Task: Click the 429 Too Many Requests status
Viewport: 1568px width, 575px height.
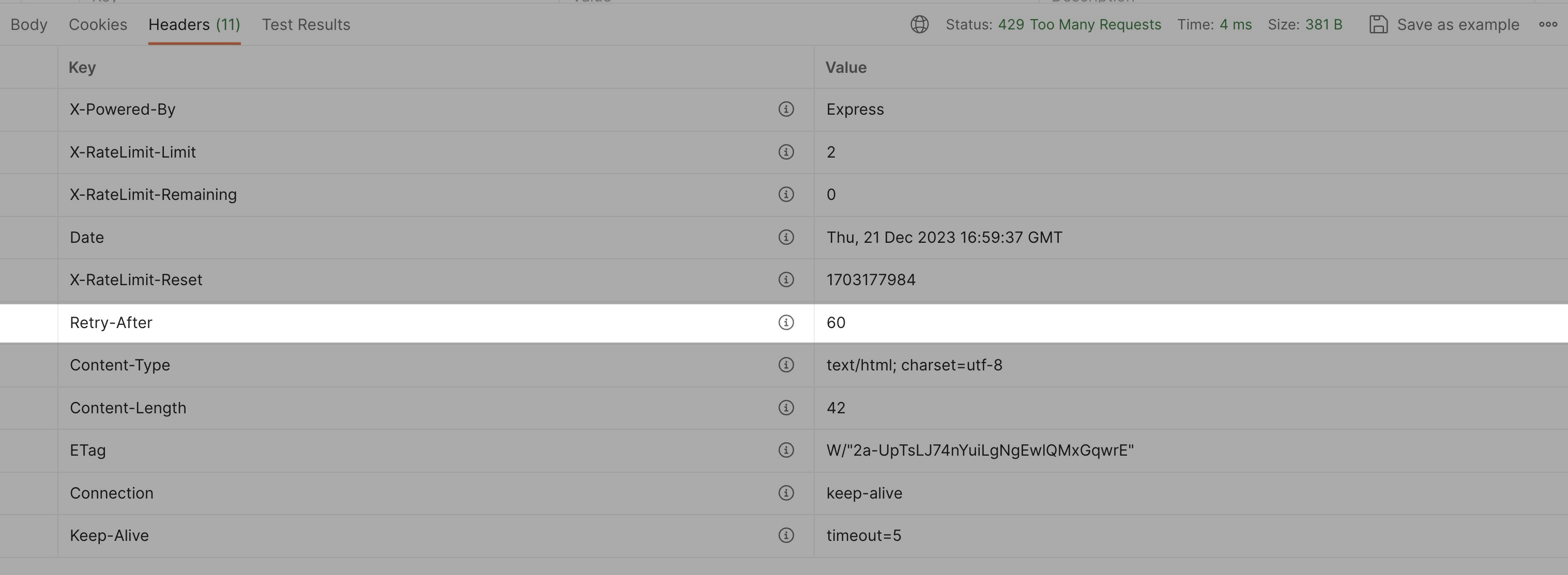Action: coord(1080,25)
